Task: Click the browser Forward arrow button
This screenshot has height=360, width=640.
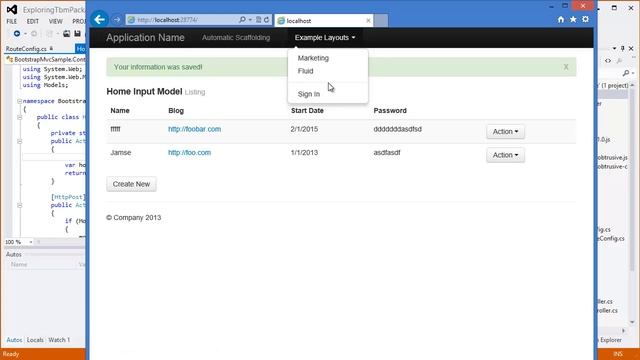Action: pos(117,19)
